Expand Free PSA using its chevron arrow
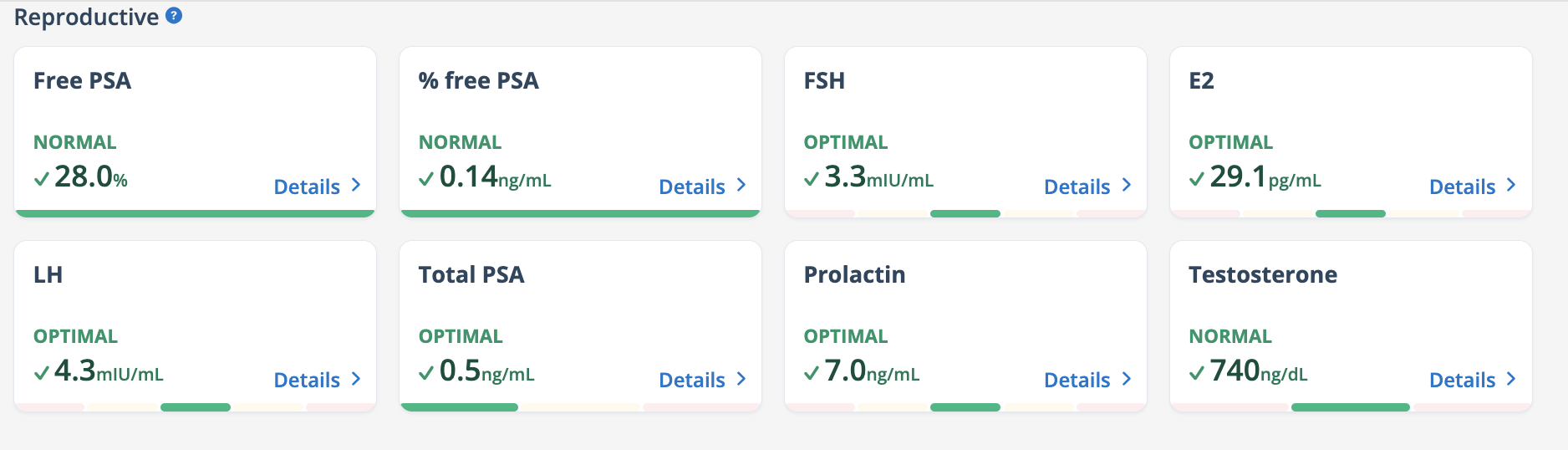The width and height of the screenshot is (1568, 450). [x=356, y=185]
